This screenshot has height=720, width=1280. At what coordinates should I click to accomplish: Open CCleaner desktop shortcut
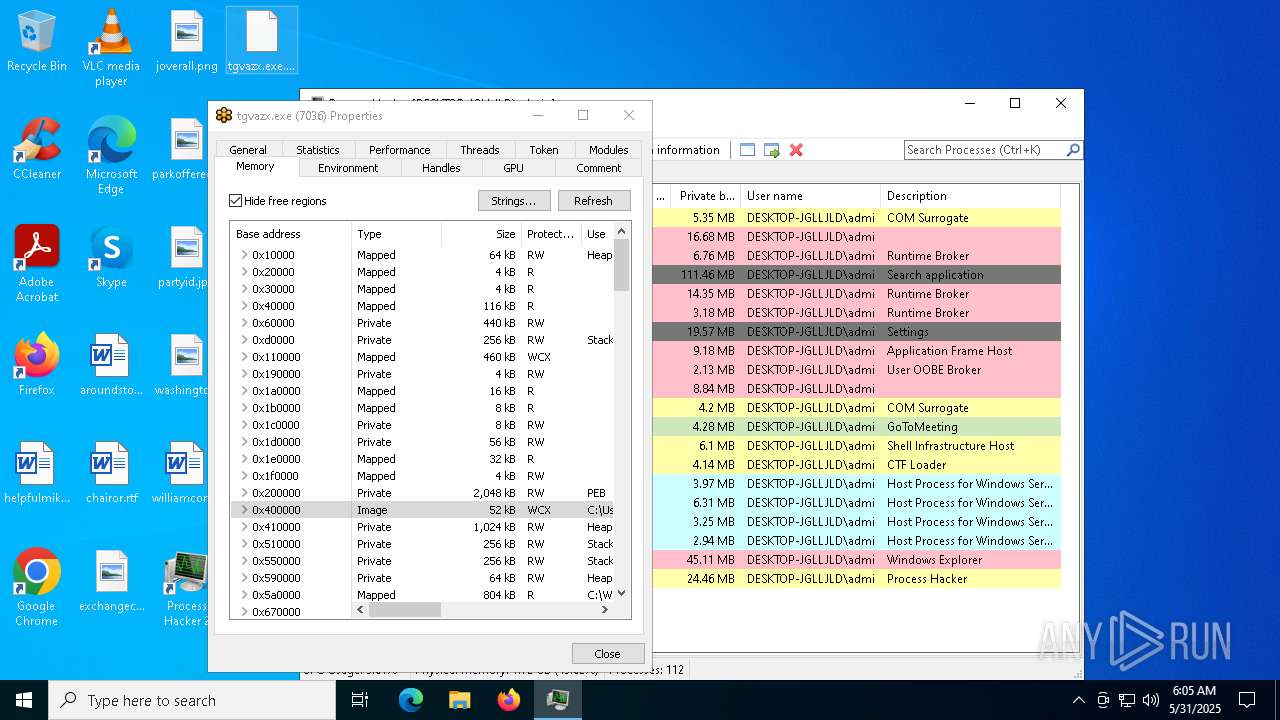pyautogui.click(x=37, y=149)
